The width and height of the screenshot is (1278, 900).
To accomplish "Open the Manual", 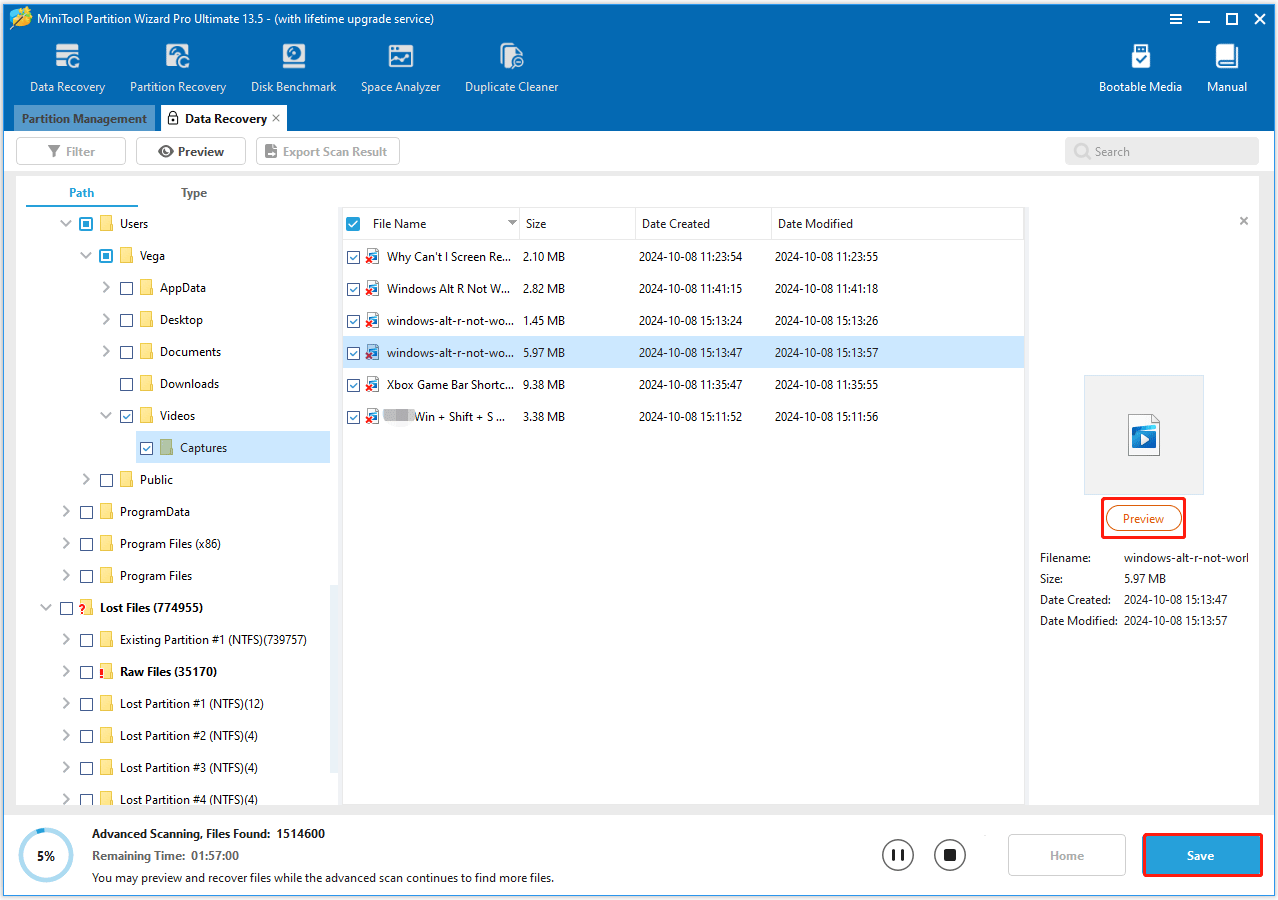I will (x=1225, y=66).
